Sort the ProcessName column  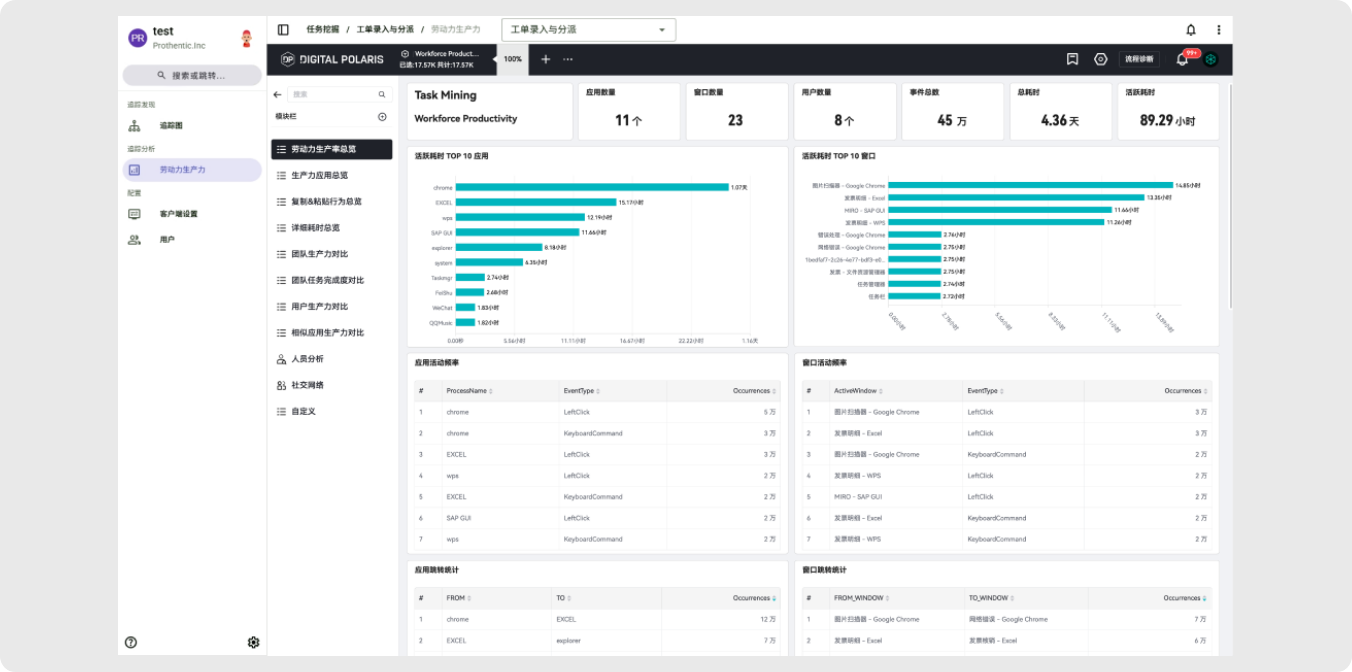click(469, 391)
